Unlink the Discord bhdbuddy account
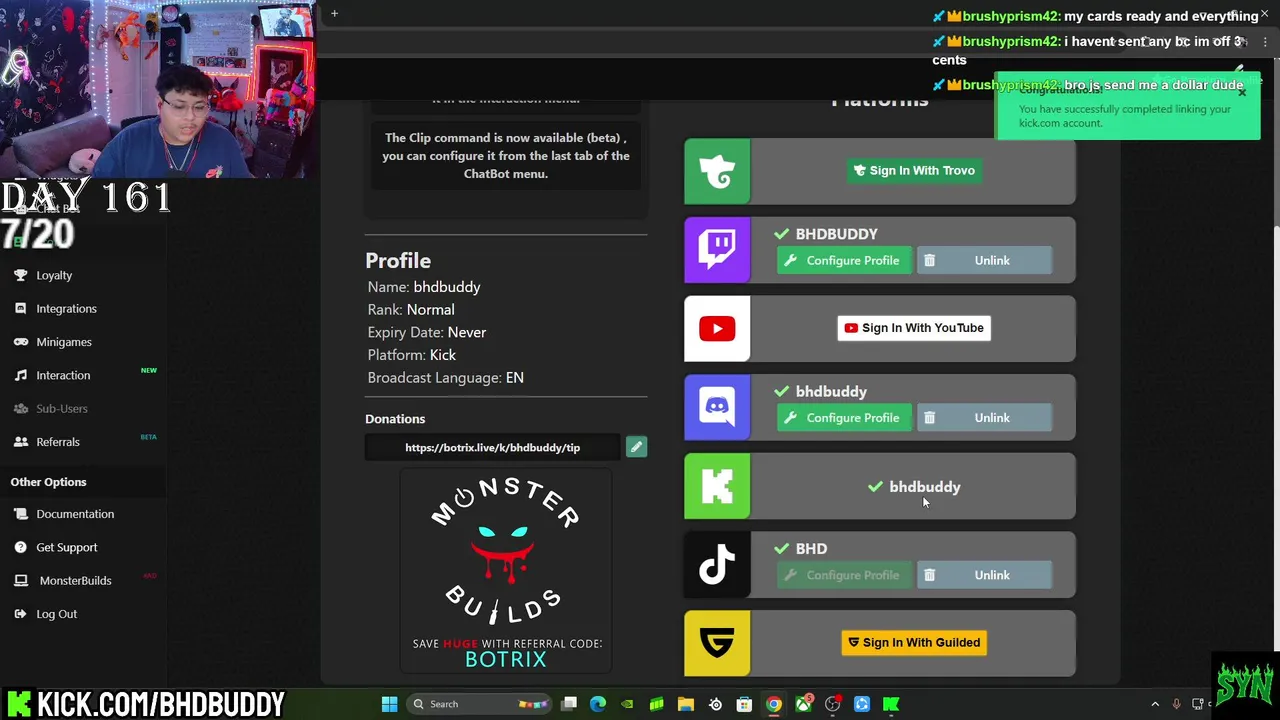Screen dimensions: 1280x720 click(984, 418)
